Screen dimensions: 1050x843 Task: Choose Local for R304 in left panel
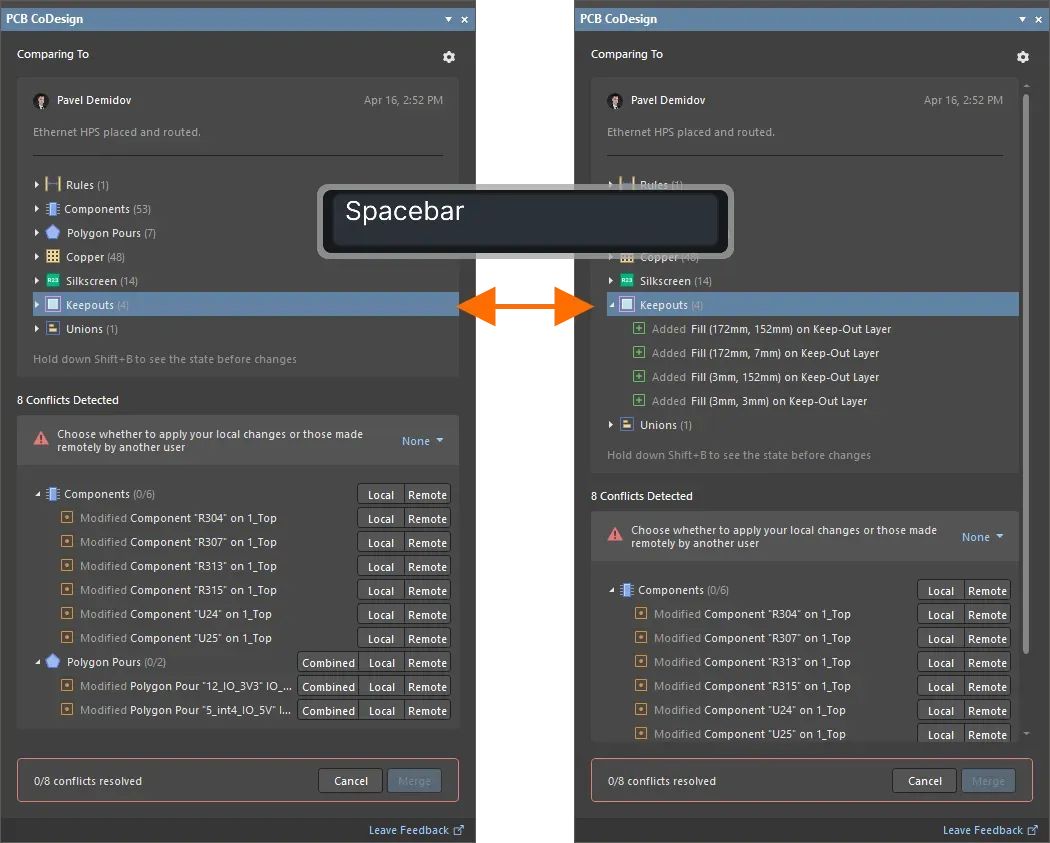click(x=380, y=519)
